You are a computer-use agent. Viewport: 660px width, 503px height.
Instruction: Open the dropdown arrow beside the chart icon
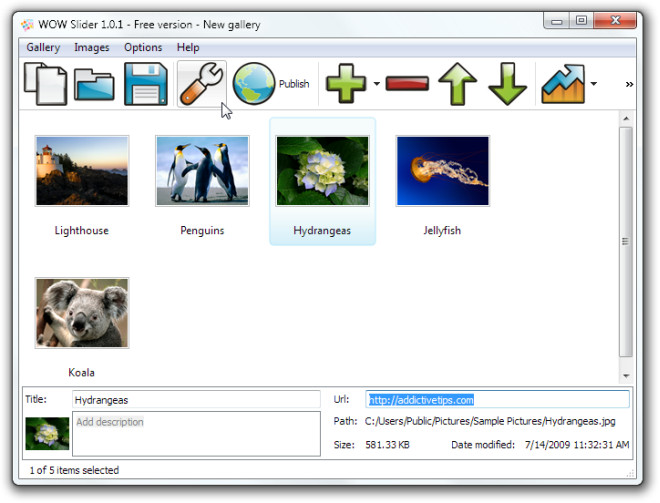click(593, 84)
